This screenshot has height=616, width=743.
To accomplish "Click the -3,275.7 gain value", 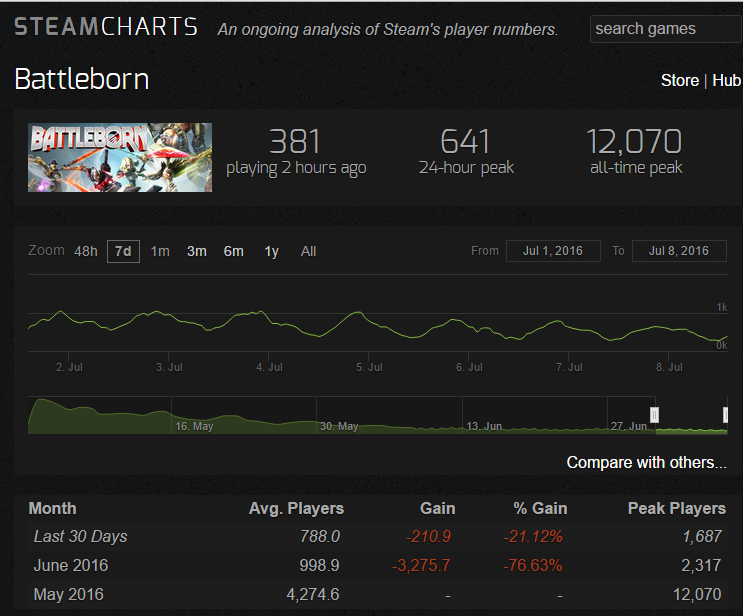I will (x=421, y=566).
